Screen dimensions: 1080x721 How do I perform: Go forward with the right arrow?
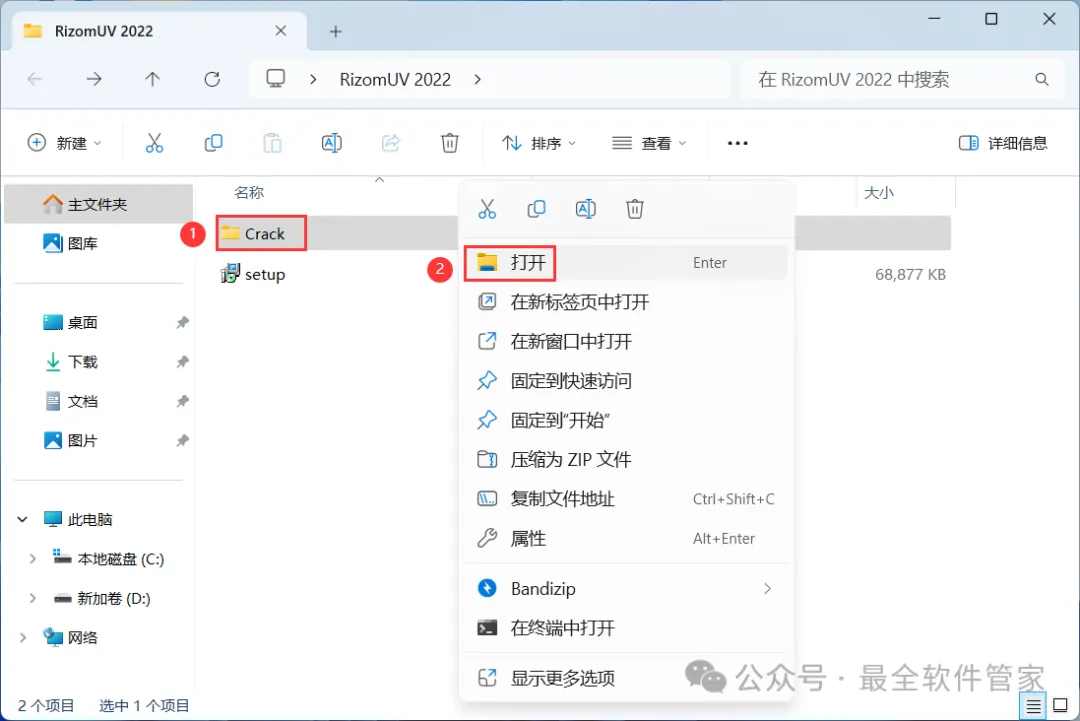tap(94, 79)
